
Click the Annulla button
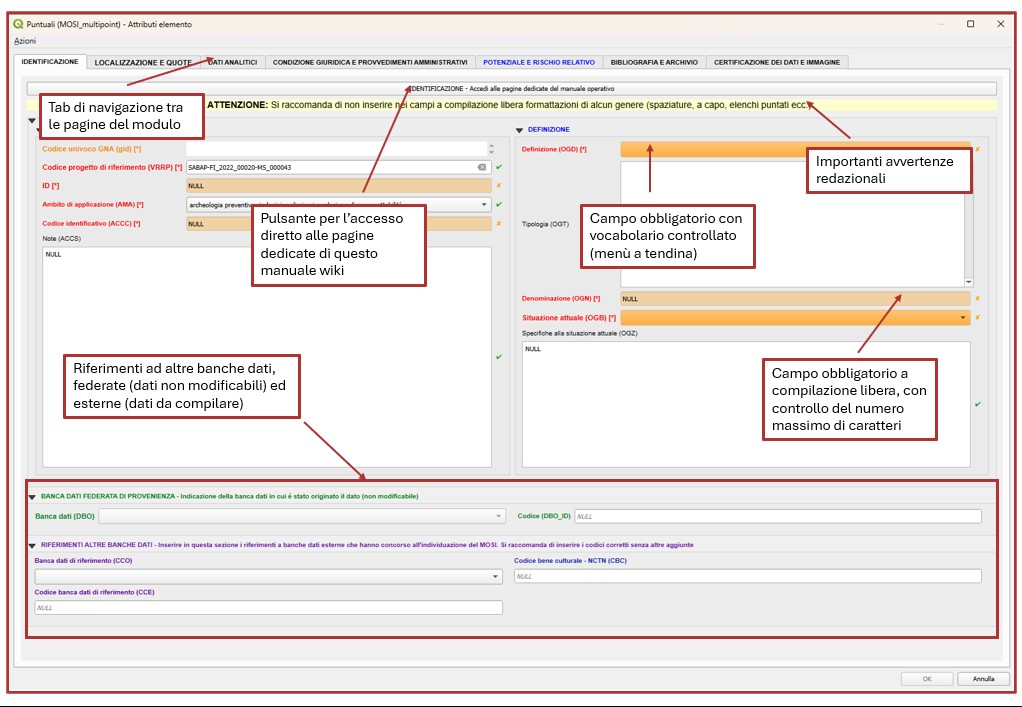click(x=983, y=678)
